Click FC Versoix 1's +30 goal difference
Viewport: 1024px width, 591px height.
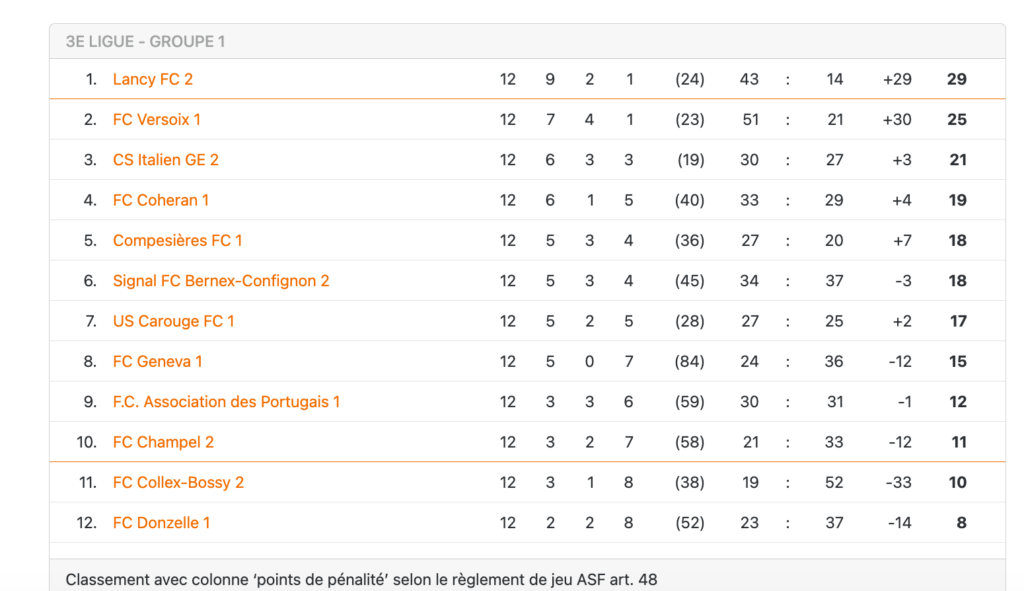(x=896, y=120)
